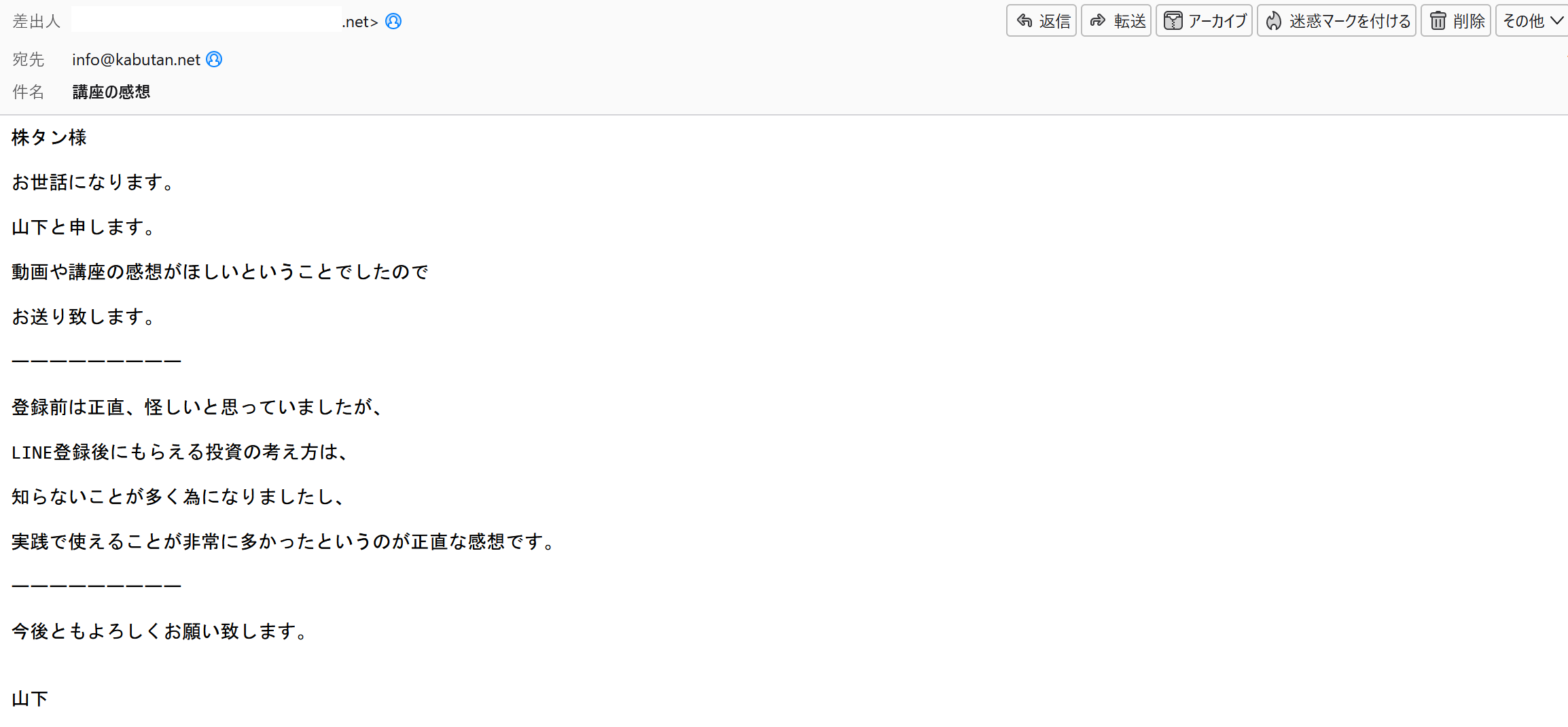Click the 件名 field label
This screenshot has height=727, width=1568.
click(29, 92)
